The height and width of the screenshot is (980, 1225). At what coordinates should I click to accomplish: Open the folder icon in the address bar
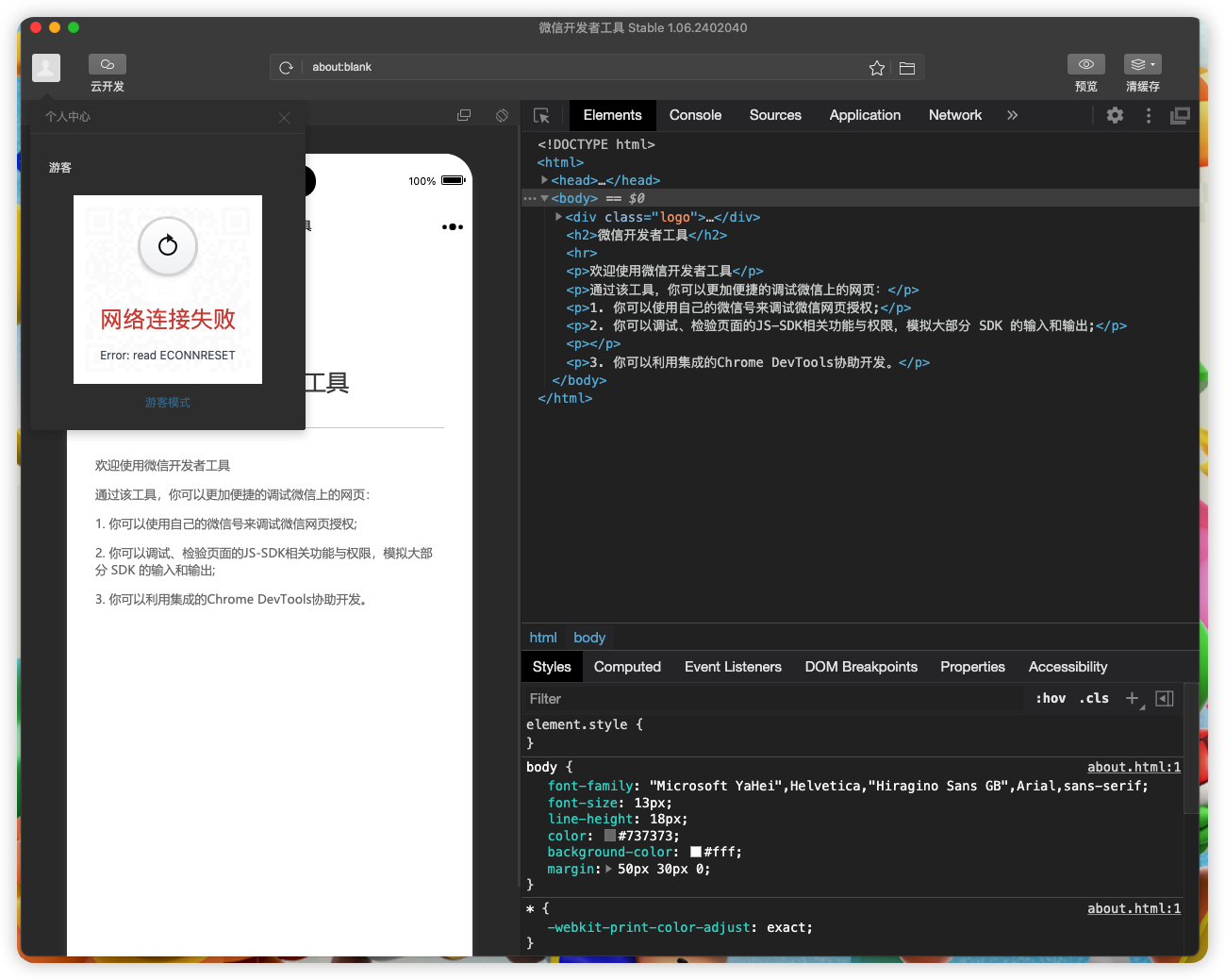[907, 68]
